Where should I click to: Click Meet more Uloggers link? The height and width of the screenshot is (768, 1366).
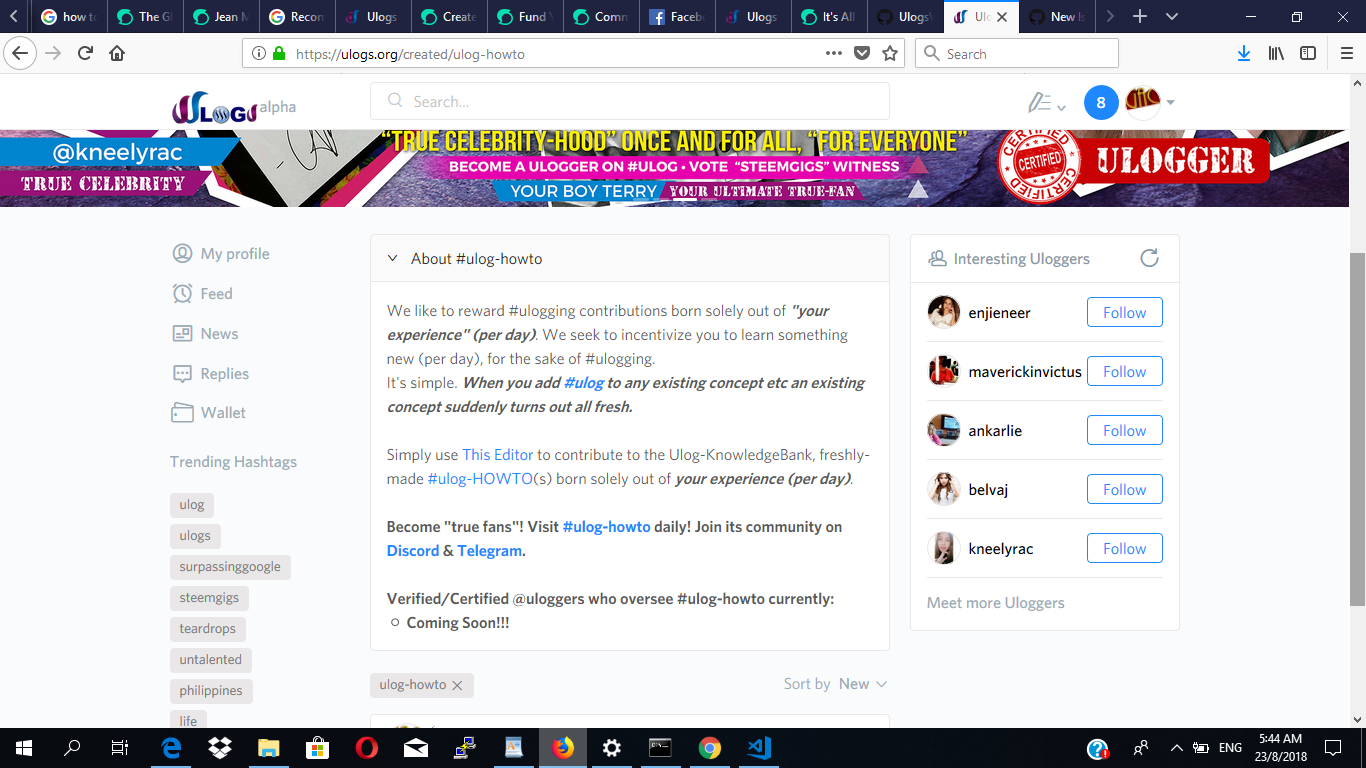click(x=995, y=603)
